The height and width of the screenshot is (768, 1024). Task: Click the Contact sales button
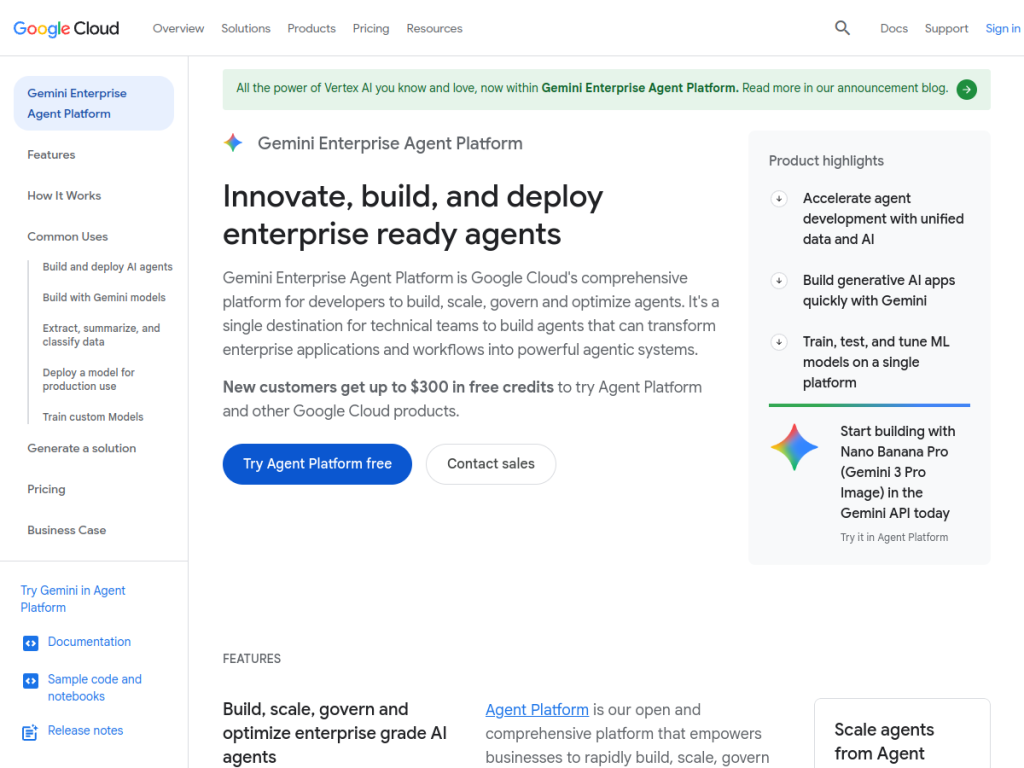[x=491, y=464]
